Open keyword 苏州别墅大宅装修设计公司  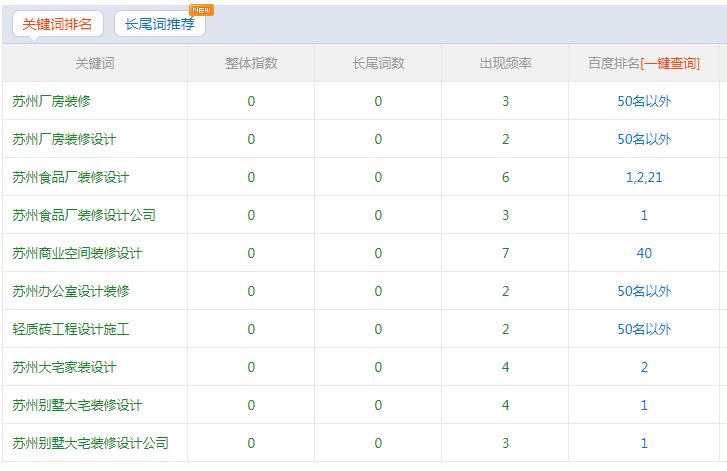coord(90,443)
